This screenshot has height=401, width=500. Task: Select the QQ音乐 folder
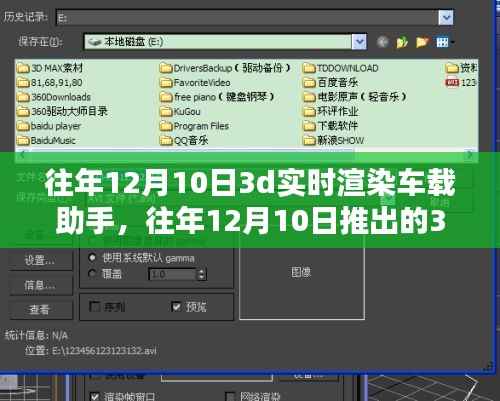184,140
